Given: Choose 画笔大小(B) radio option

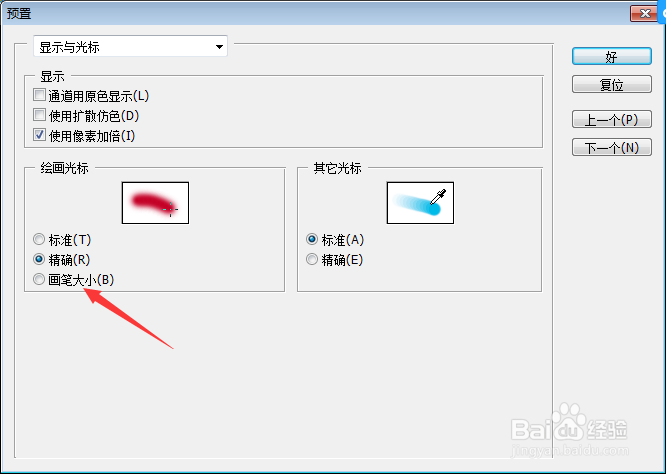Looking at the screenshot, I should pos(39,279).
